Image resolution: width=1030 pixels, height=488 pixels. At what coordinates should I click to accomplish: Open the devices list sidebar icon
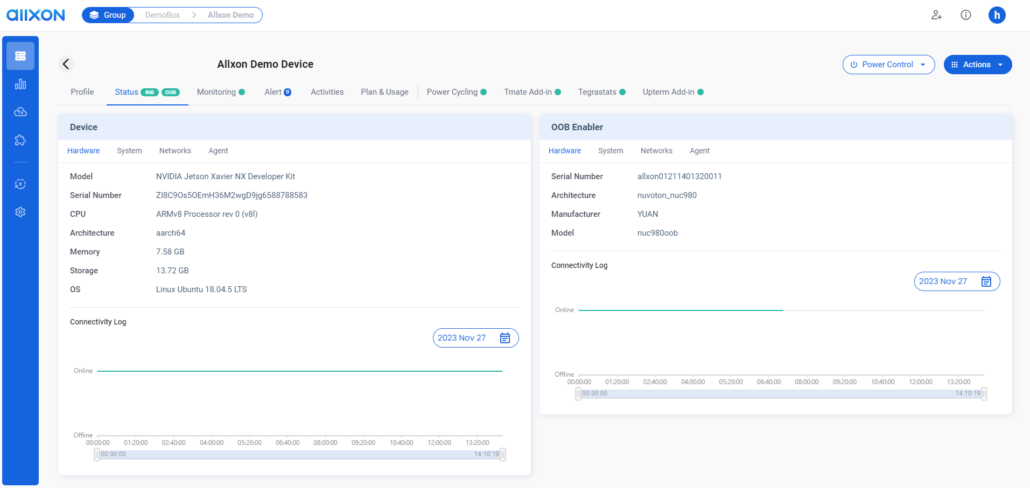20,56
